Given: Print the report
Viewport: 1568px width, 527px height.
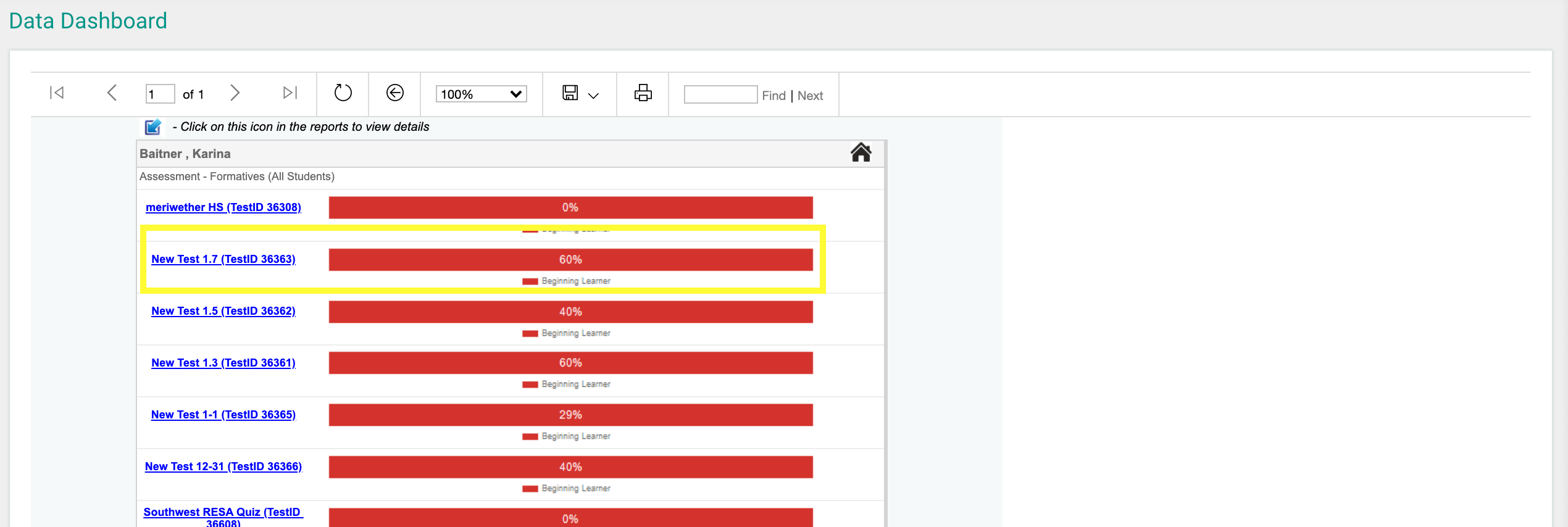Looking at the screenshot, I should point(643,93).
